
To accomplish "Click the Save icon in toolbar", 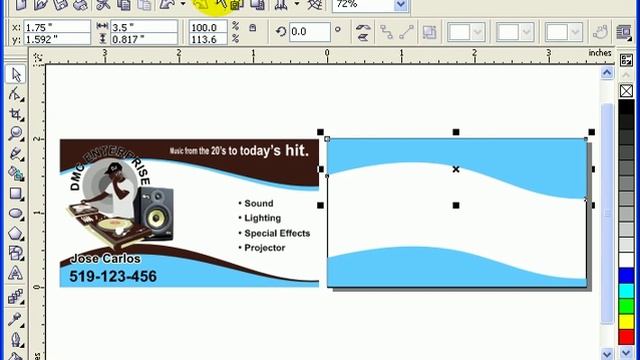I will 60,5.
